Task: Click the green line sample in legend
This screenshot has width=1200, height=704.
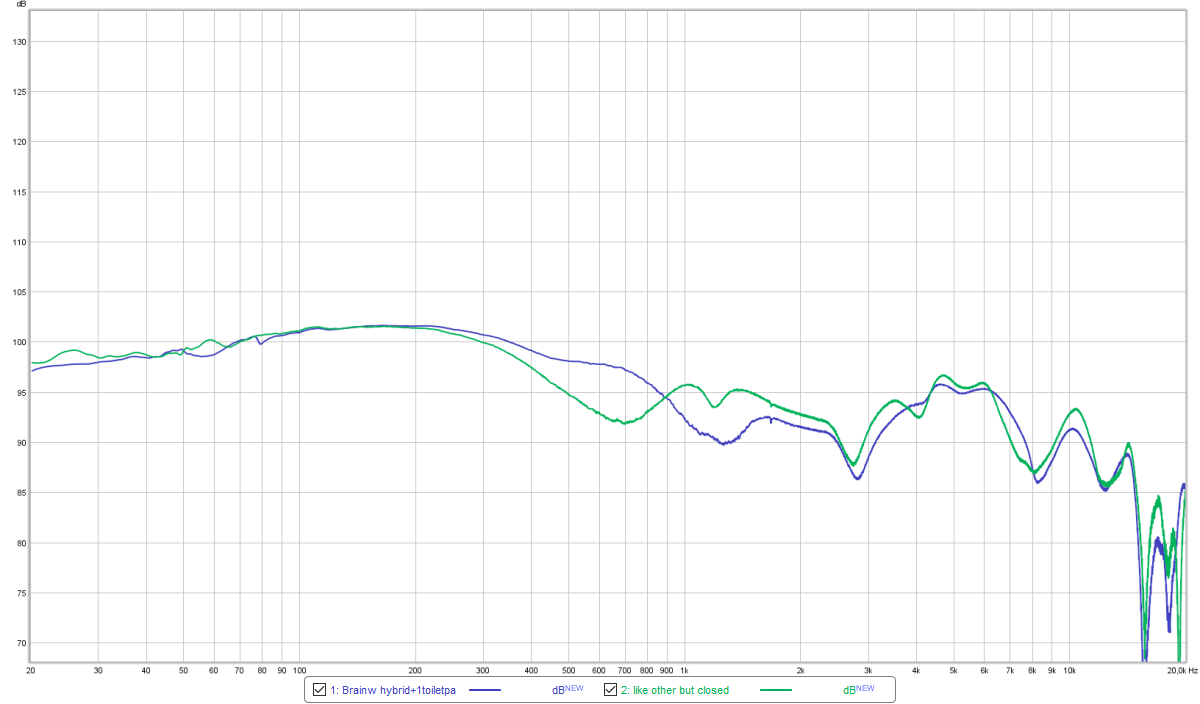Action: [x=776, y=690]
